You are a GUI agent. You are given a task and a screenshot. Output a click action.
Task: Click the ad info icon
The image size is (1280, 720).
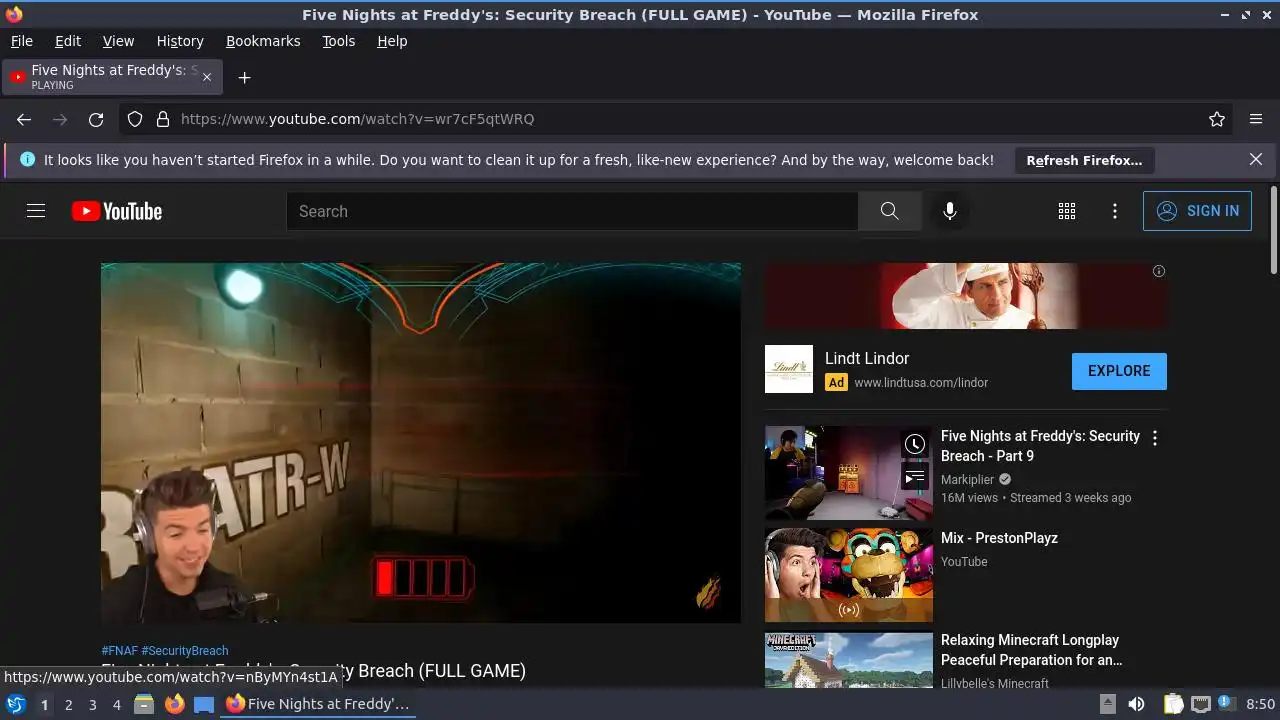(1159, 271)
